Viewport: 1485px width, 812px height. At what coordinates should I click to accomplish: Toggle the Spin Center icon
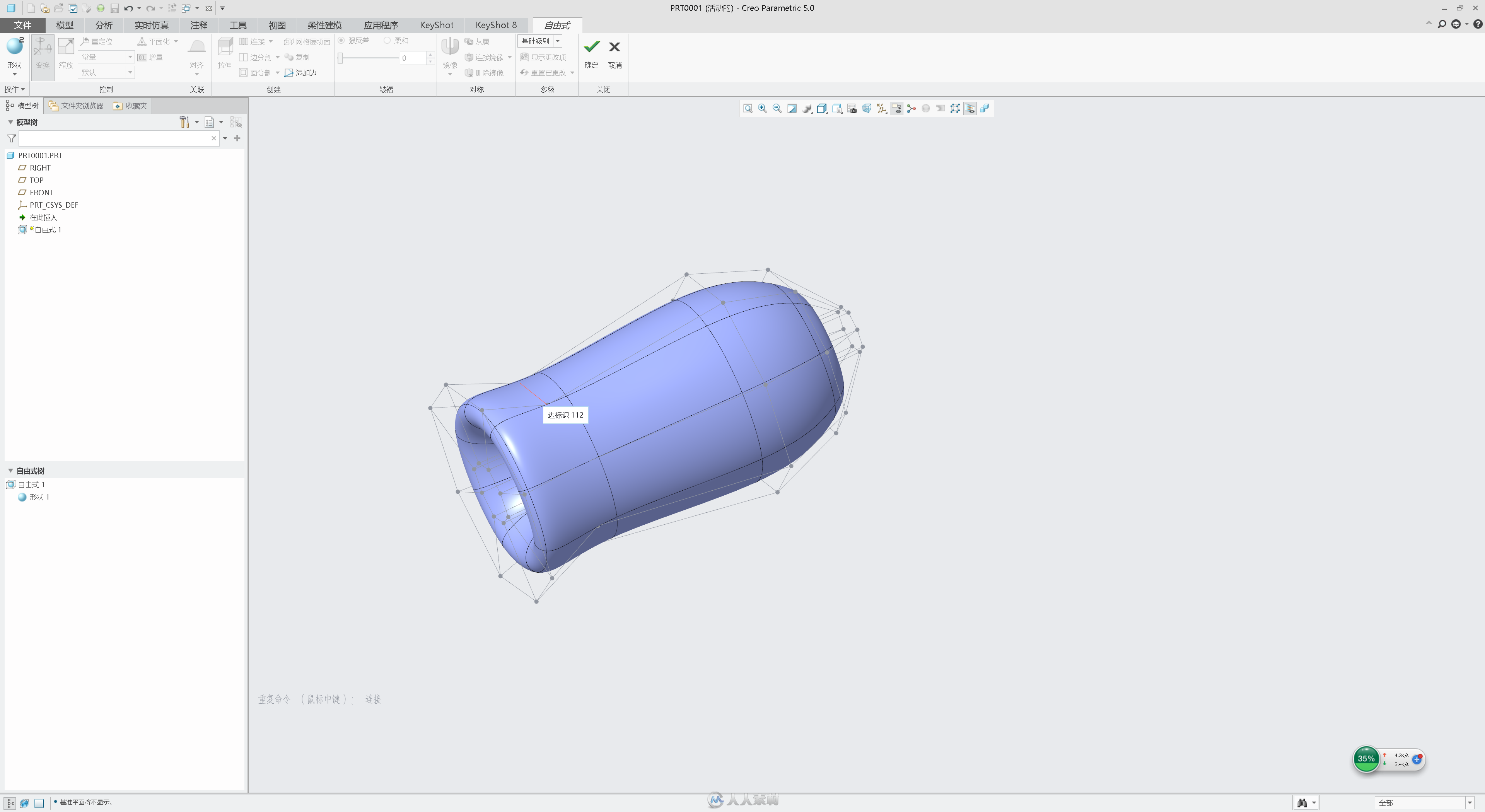911,108
